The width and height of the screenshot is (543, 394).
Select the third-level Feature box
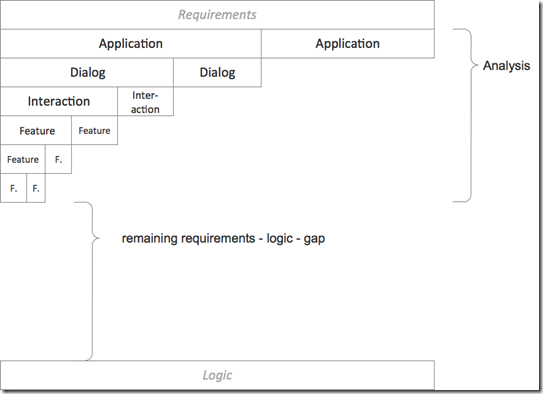click(23, 159)
